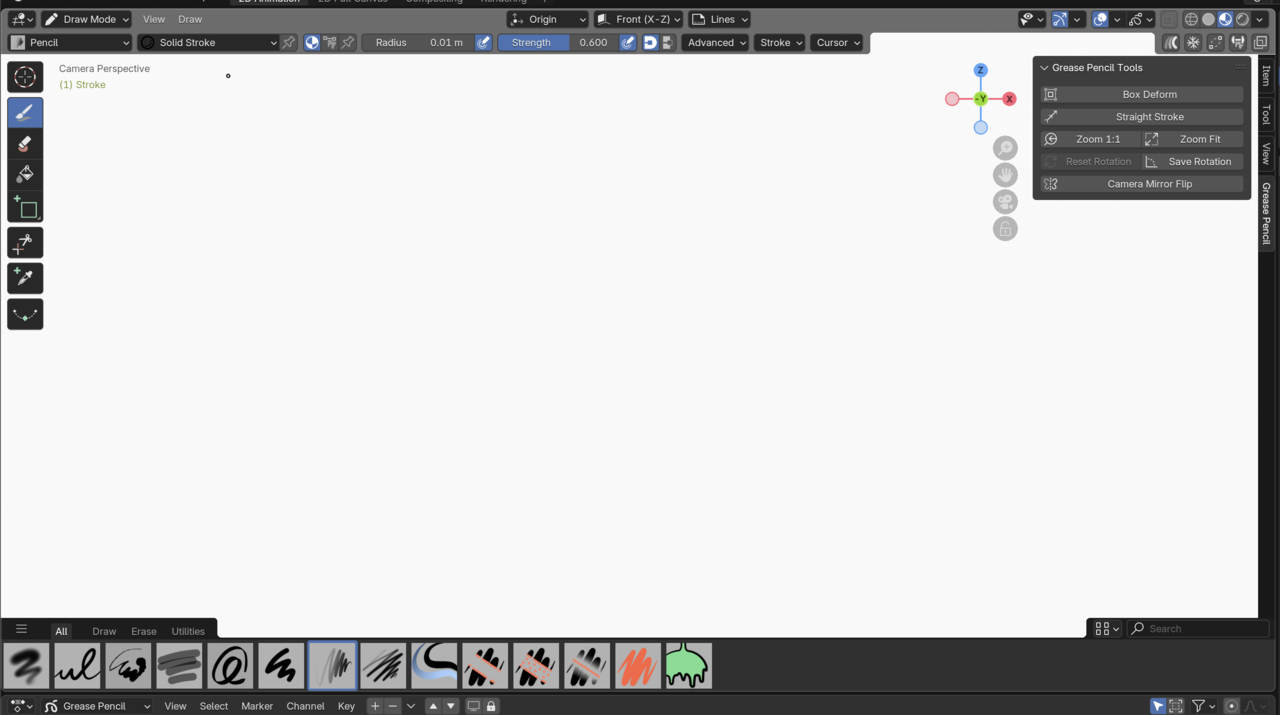This screenshot has height=715, width=1280.
Task: Toggle snowflake icon in header
Action: 1193,43
